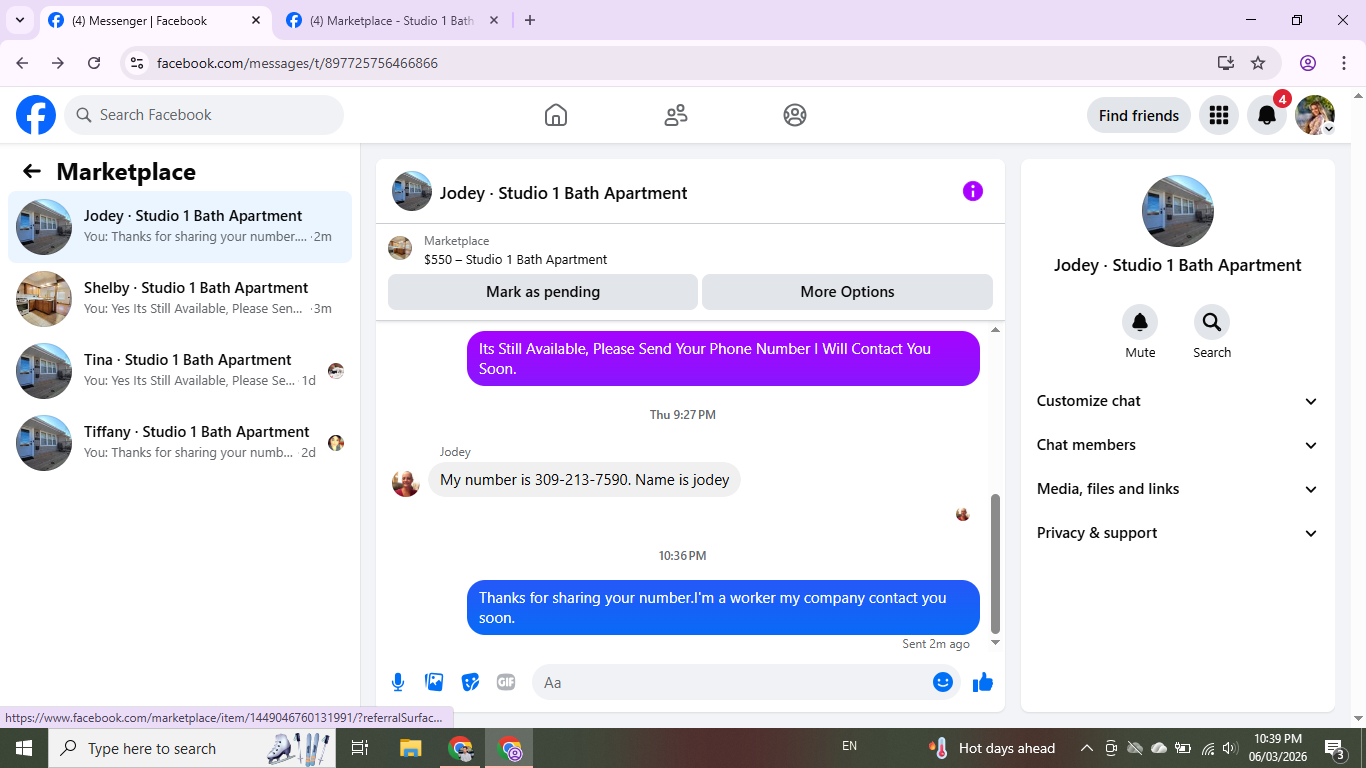The height and width of the screenshot is (768, 1366).
Task: Mute the chat with the bell icon
Action: tap(1140, 322)
